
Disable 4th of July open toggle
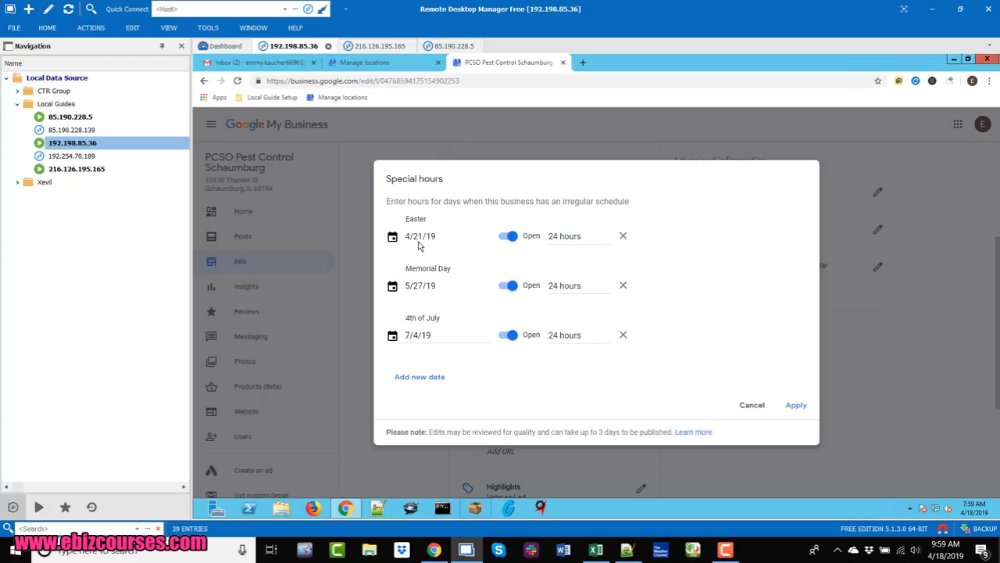point(508,335)
